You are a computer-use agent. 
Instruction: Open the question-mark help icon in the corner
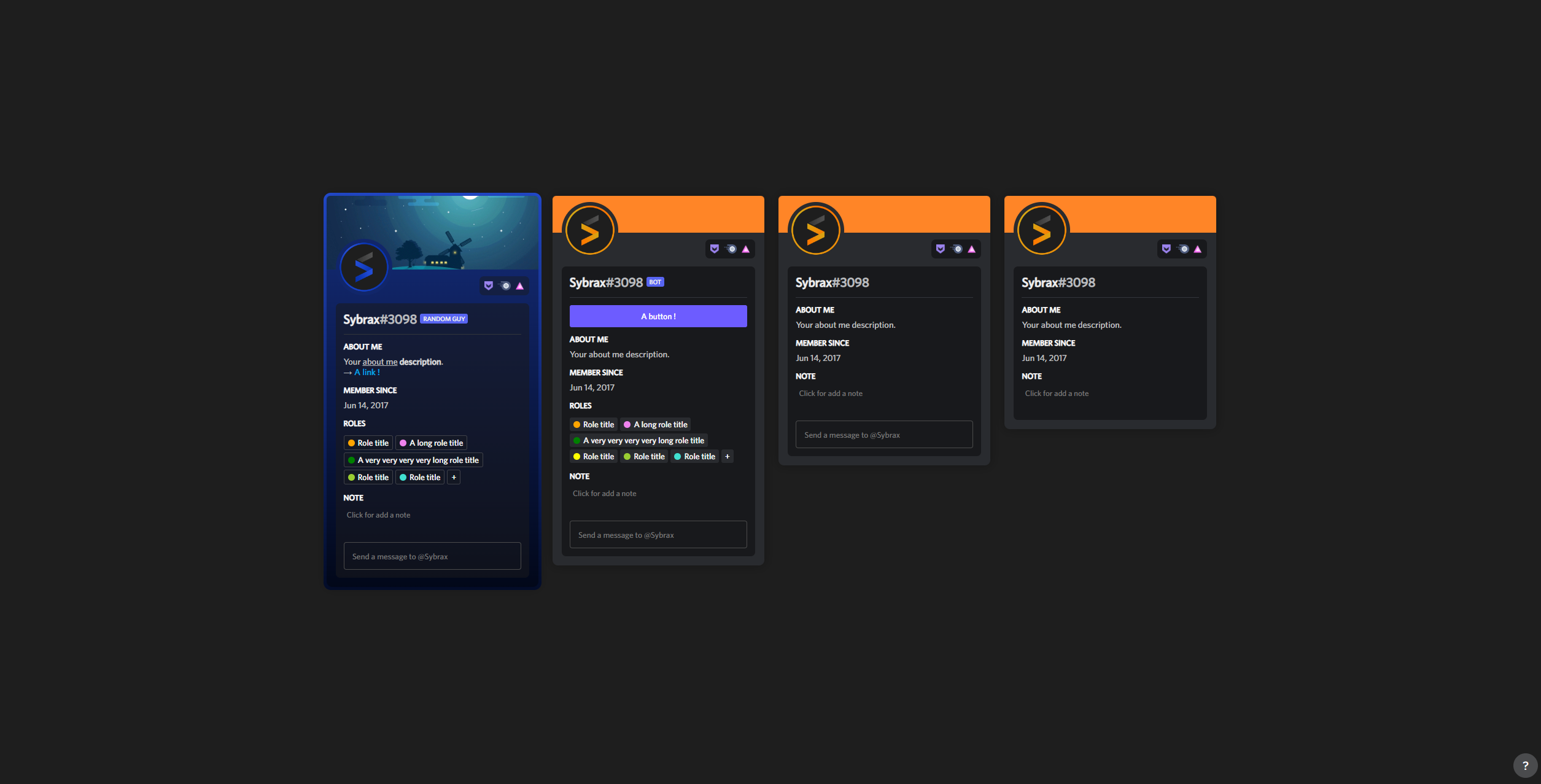click(x=1526, y=766)
